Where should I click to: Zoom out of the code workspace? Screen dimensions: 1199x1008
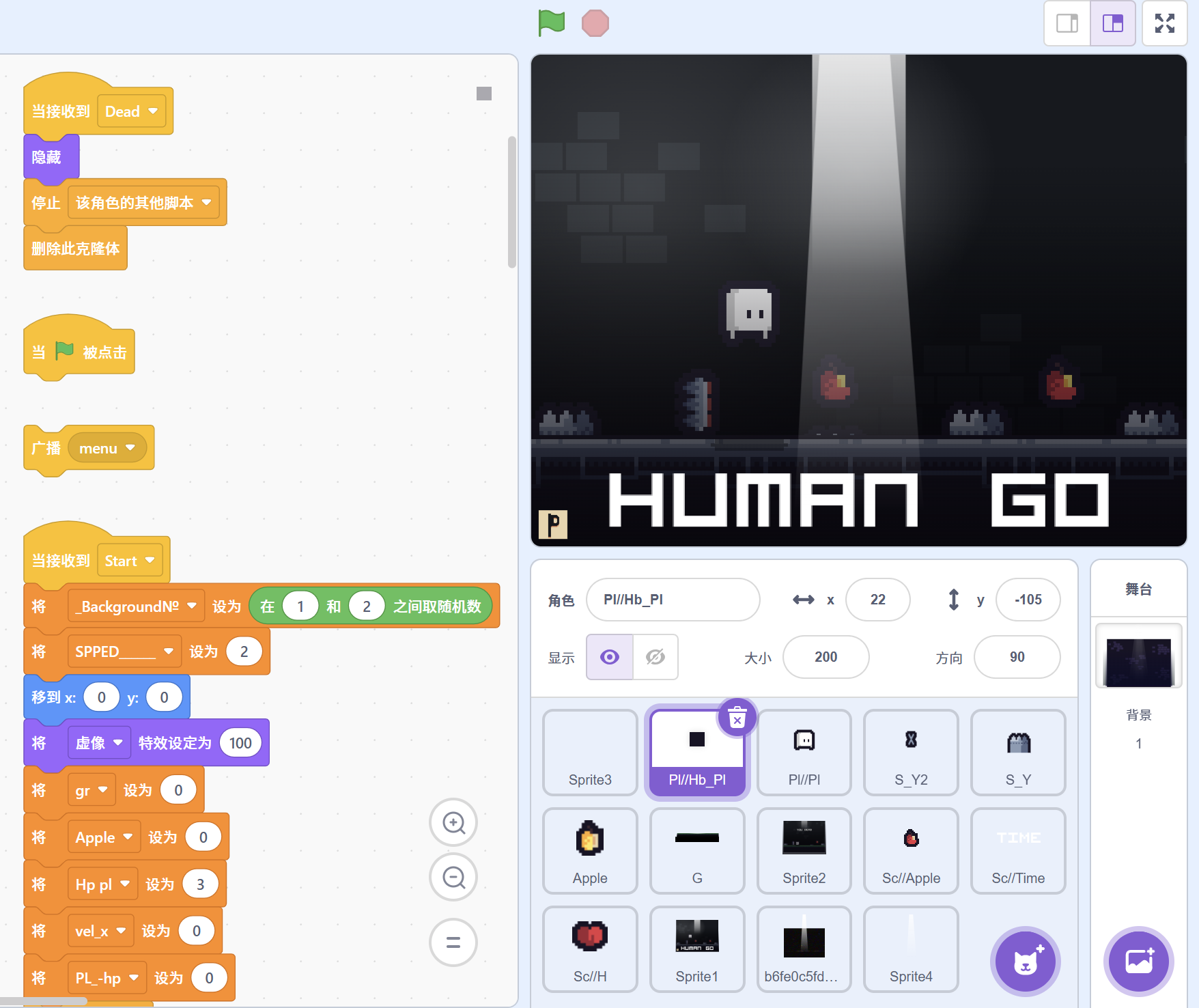pyautogui.click(x=453, y=877)
